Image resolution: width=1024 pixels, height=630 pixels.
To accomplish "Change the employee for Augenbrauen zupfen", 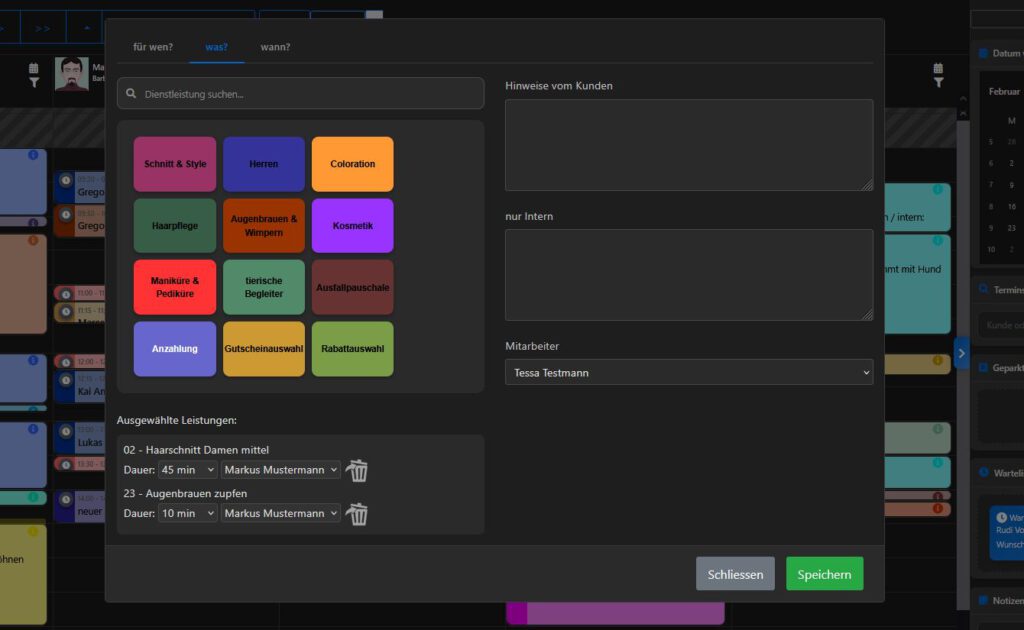I will [x=280, y=513].
